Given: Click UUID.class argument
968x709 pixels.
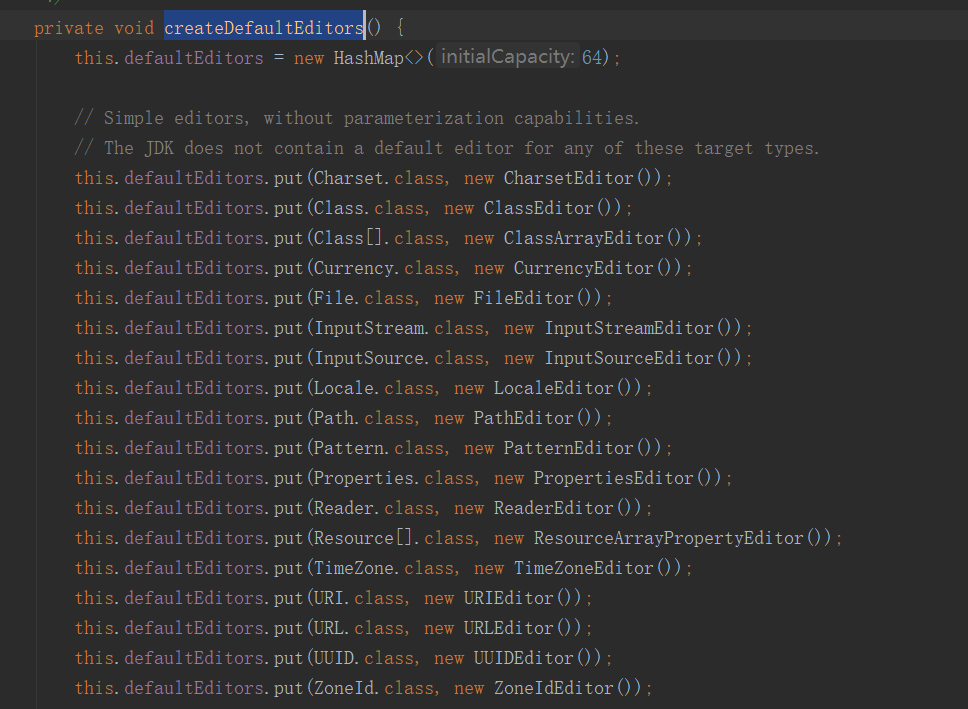Looking at the screenshot, I should click(364, 657).
